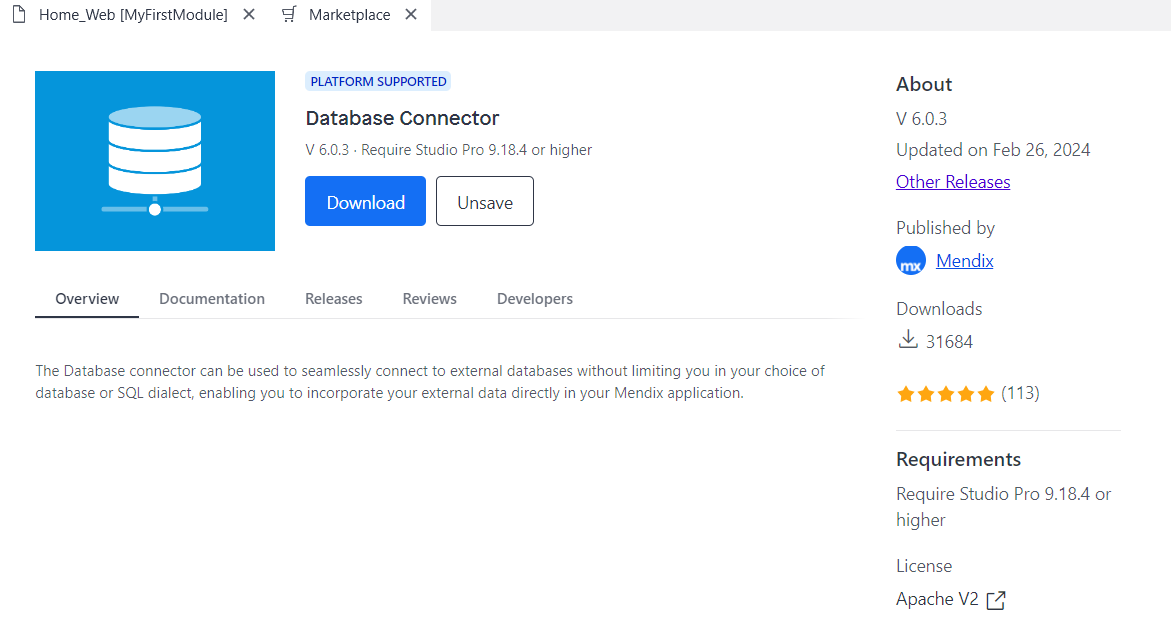Open the Documentation tab
This screenshot has height=620, width=1171.
212,299
